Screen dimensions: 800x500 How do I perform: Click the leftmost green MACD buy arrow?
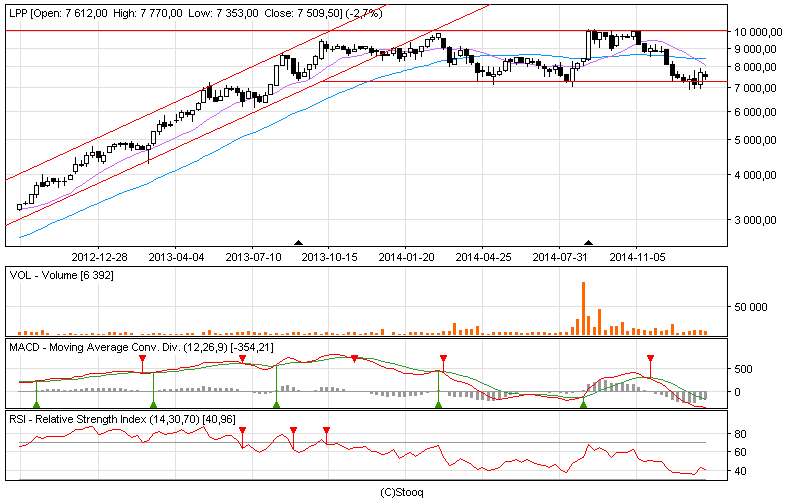(x=36, y=405)
